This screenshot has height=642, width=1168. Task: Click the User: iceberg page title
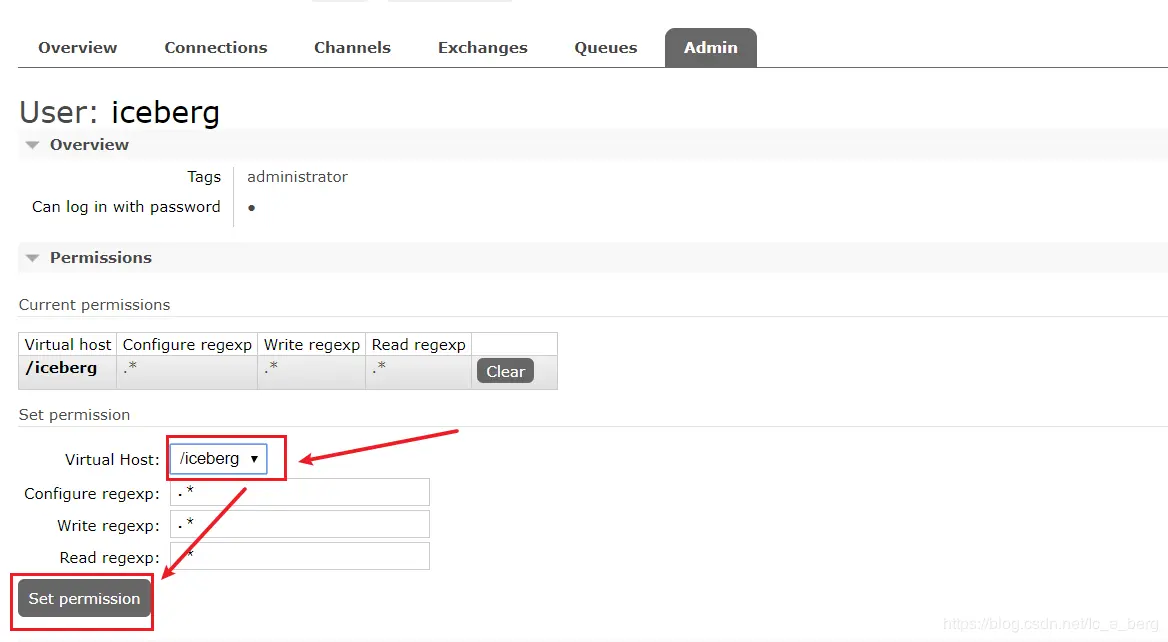click(119, 112)
